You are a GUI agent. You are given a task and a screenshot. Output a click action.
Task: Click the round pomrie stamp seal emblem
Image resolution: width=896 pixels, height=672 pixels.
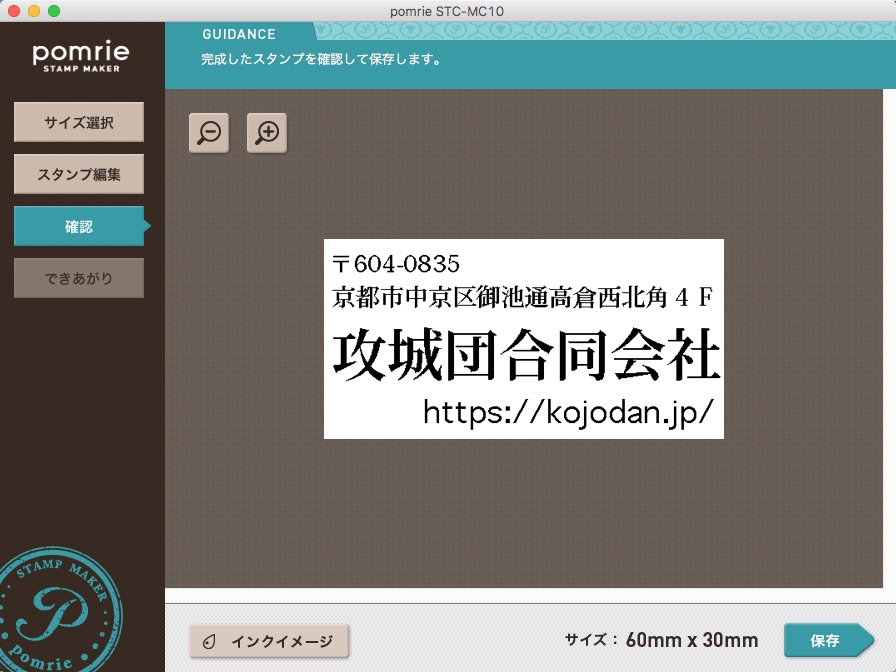coord(58,610)
